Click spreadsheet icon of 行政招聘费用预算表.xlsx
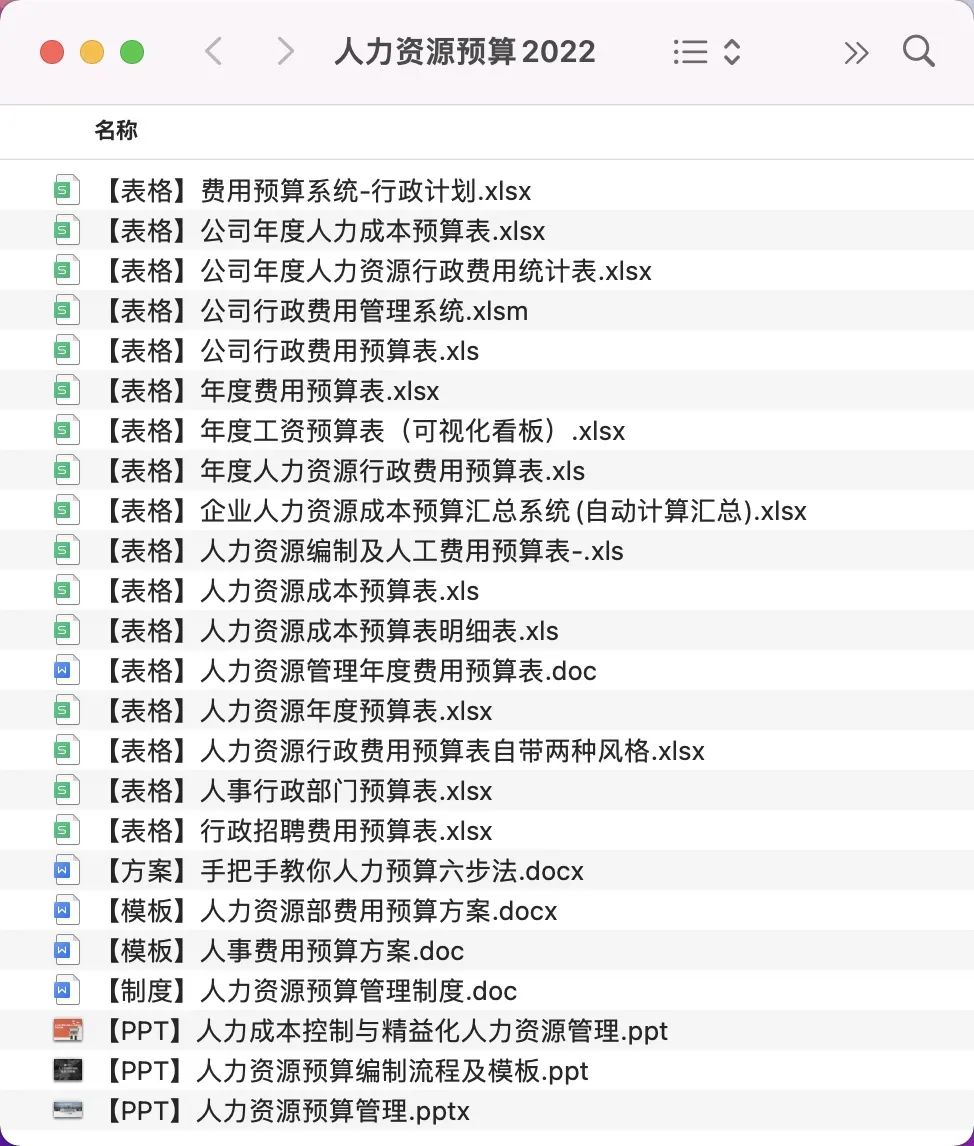 66,830
